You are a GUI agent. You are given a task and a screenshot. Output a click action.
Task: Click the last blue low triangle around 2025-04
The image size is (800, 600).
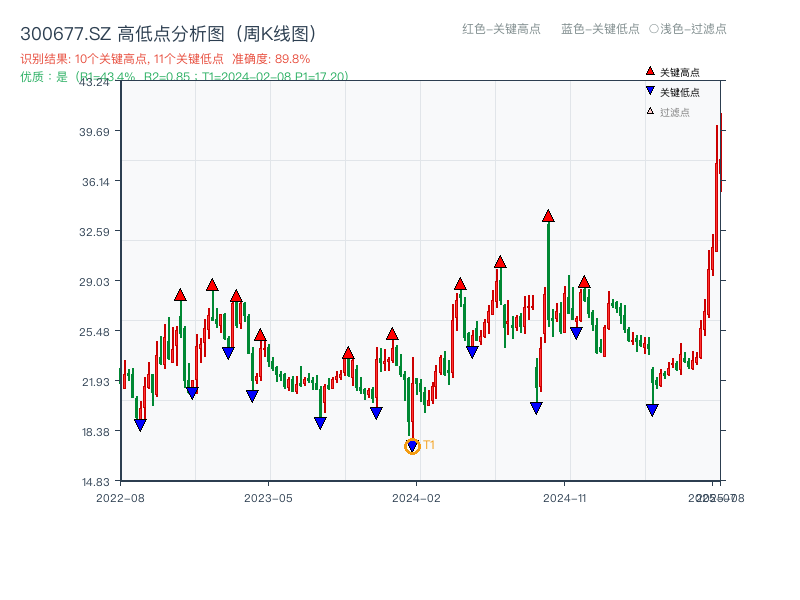point(653,410)
